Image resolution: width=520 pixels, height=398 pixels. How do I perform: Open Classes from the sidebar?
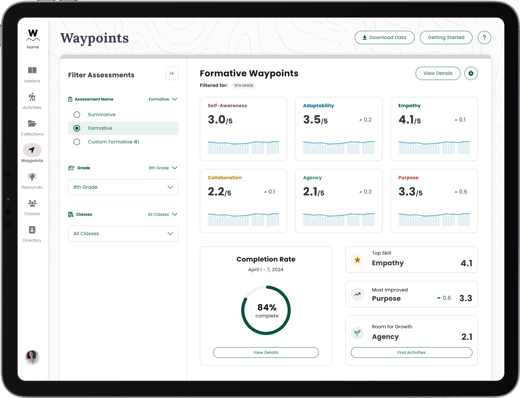point(32,203)
